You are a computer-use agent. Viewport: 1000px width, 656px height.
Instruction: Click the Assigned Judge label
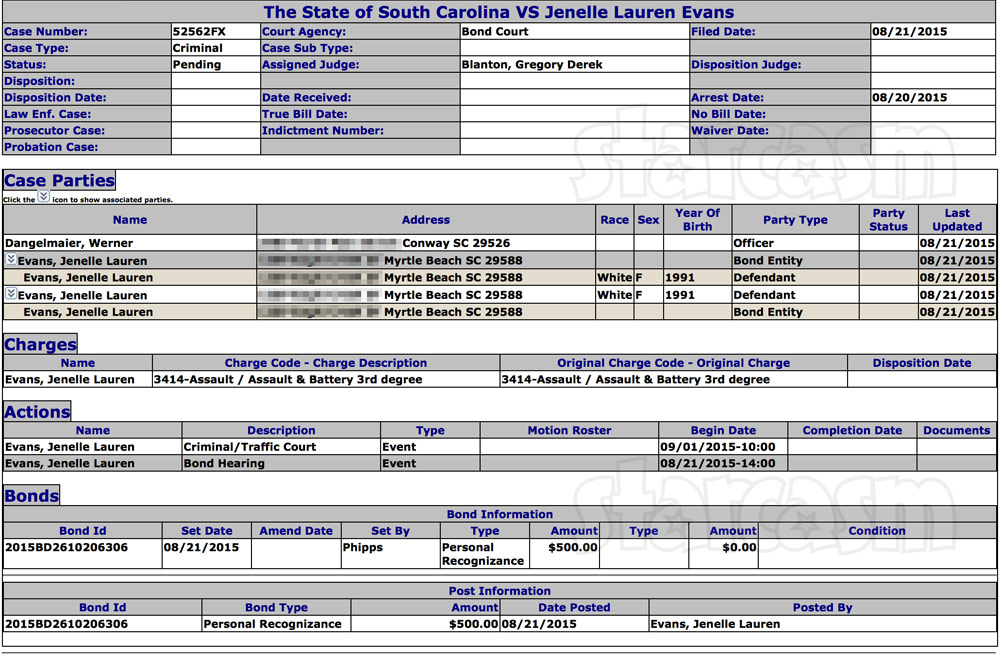pos(311,64)
